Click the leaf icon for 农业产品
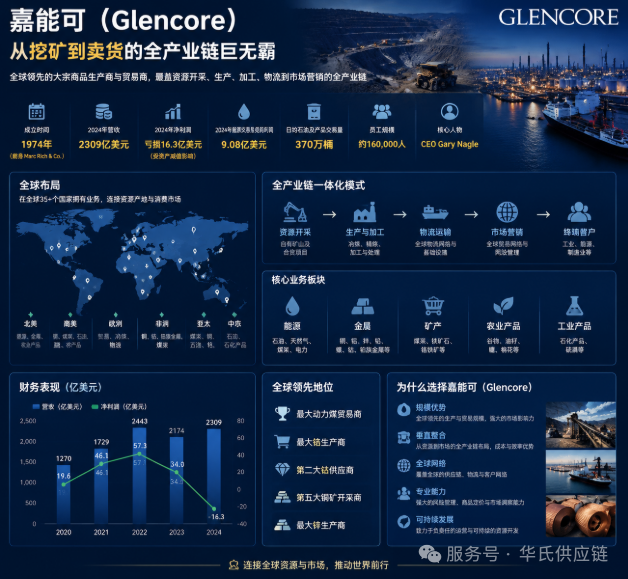Image resolution: width=628 pixels, height=579 pixels. tap(503, 306)
